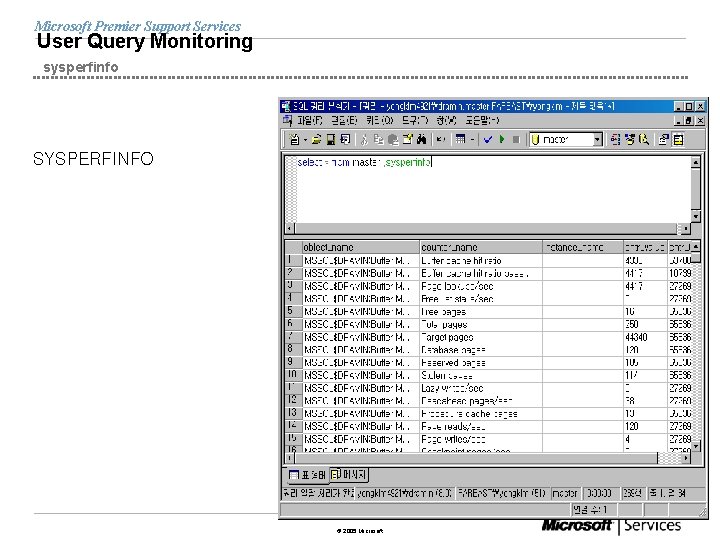Click the Paste toolbar icon

coord(393,140)
